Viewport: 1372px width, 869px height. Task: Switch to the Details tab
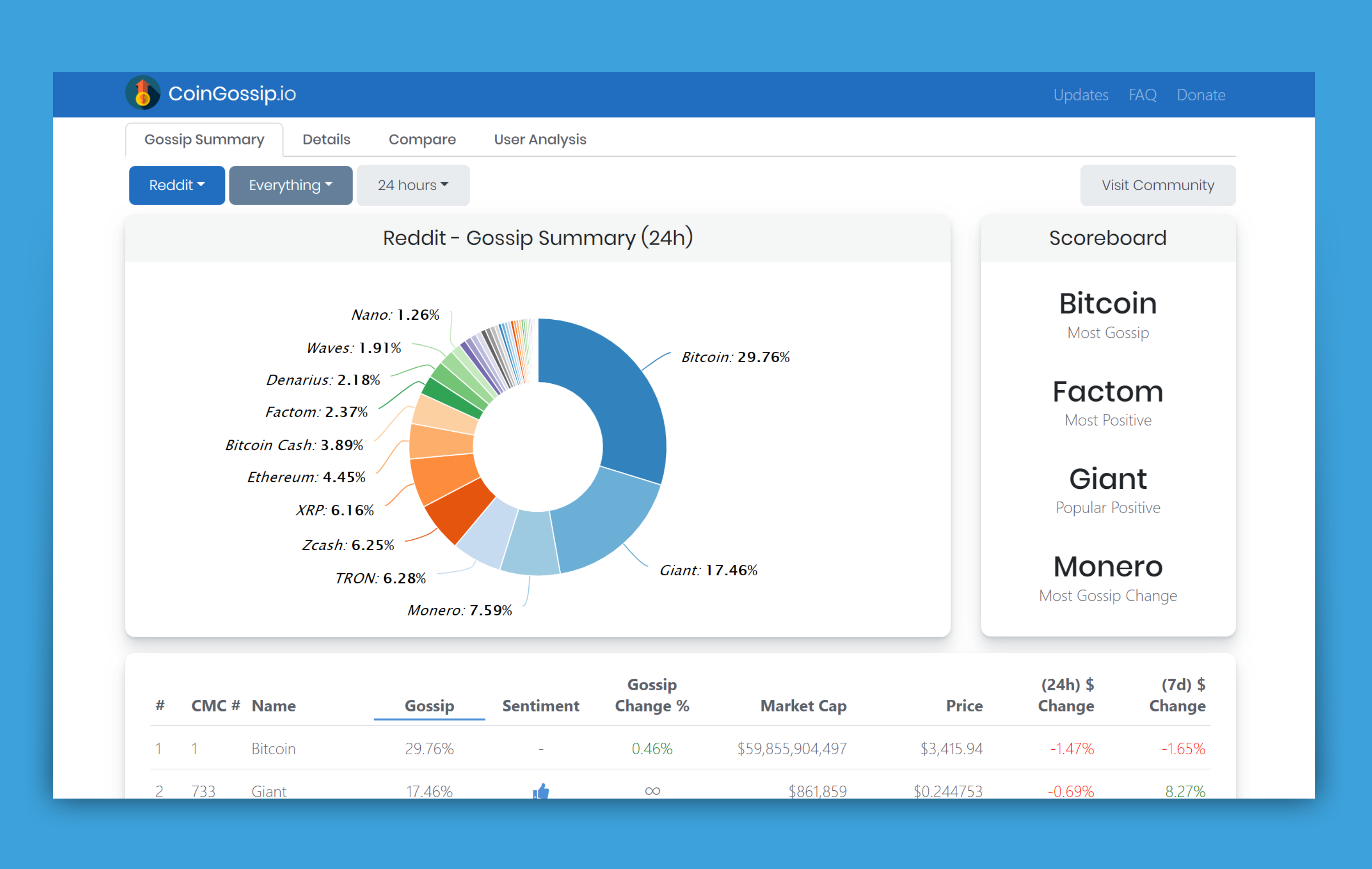(x=326, y=139)
